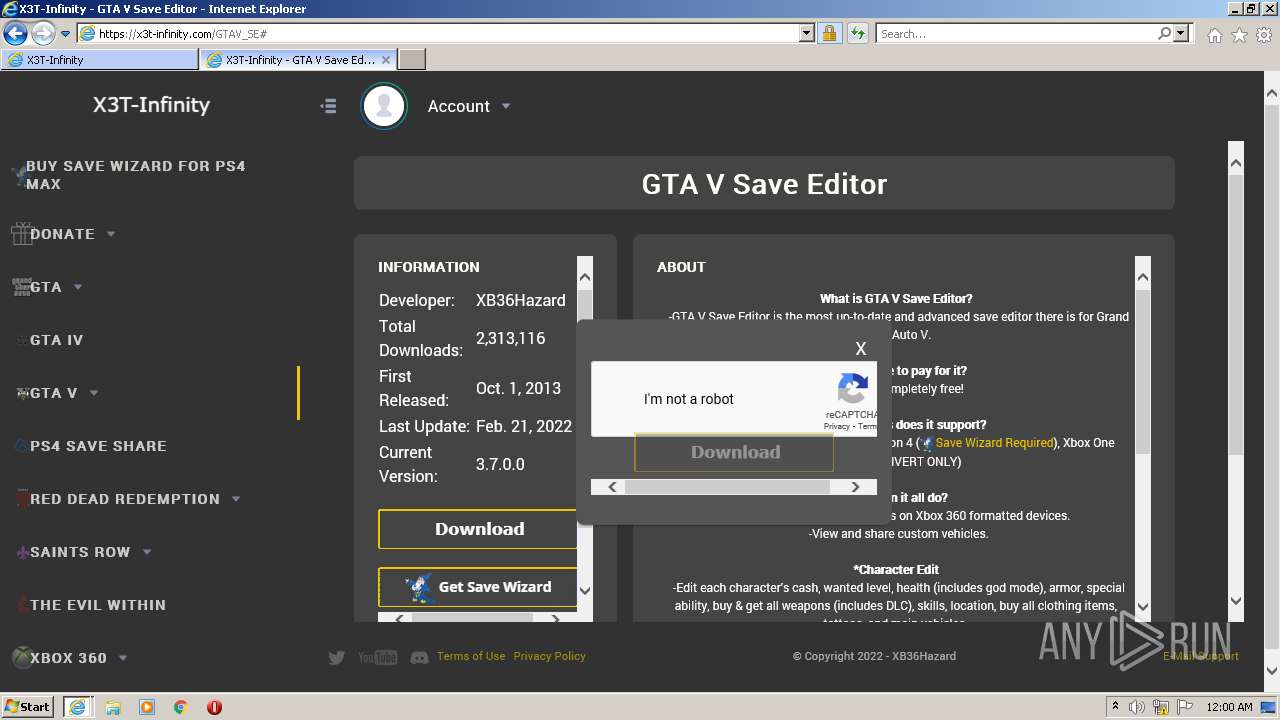Click the IE Search box
1280x720 pixels.
(x=1015, y=33)
